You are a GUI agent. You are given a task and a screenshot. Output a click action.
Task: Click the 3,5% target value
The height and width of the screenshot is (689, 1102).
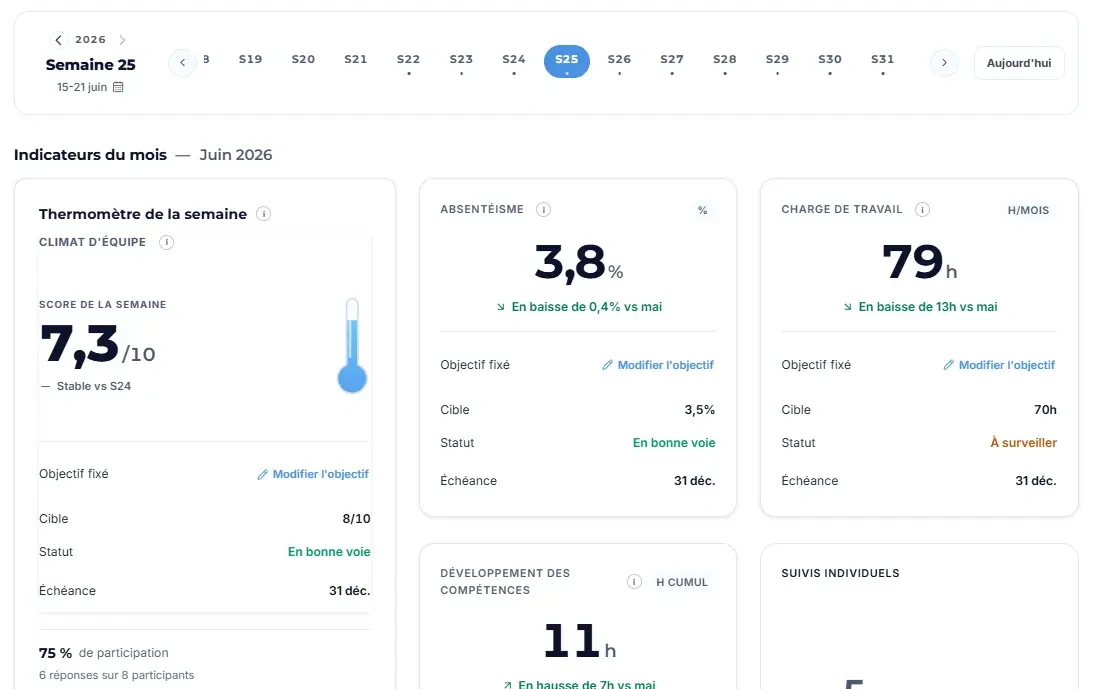(699, 410)
